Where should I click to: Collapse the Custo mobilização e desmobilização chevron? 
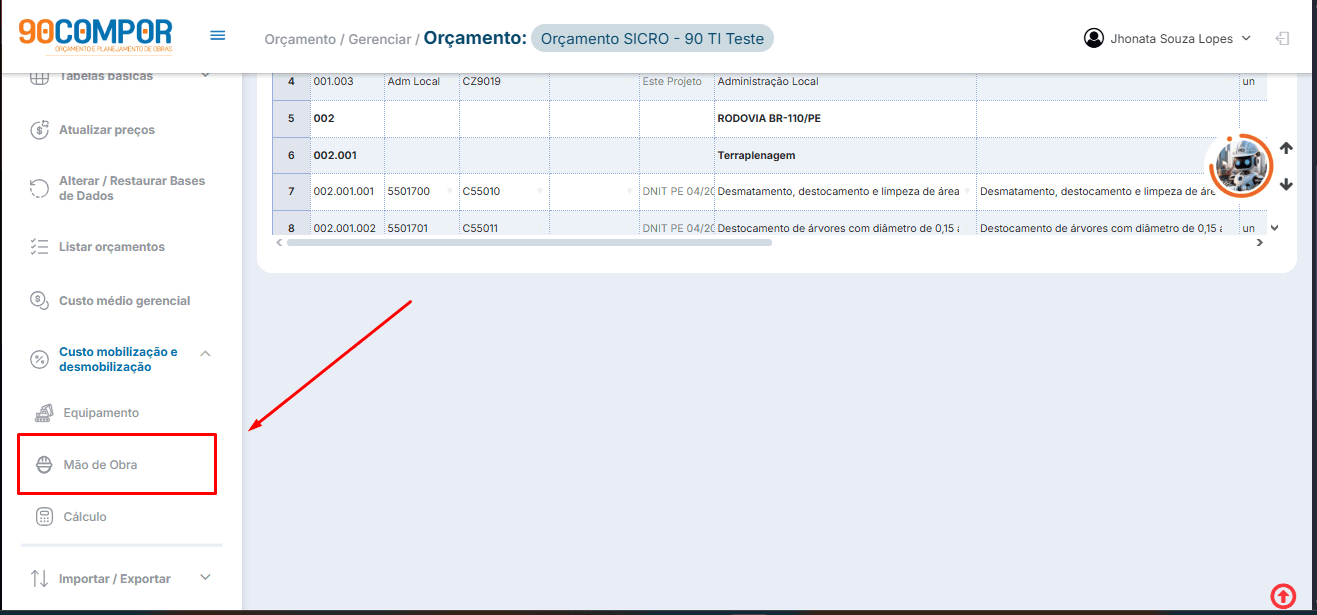(205, 353)
